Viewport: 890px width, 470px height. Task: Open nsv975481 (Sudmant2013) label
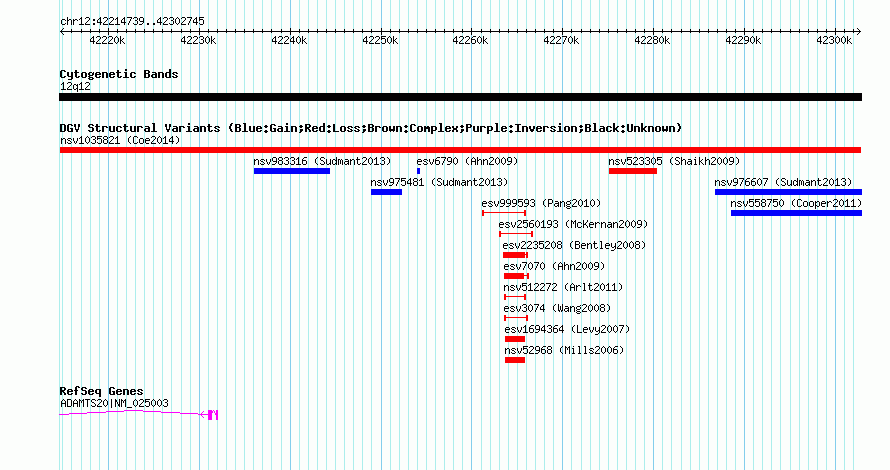tap(439, 182)
